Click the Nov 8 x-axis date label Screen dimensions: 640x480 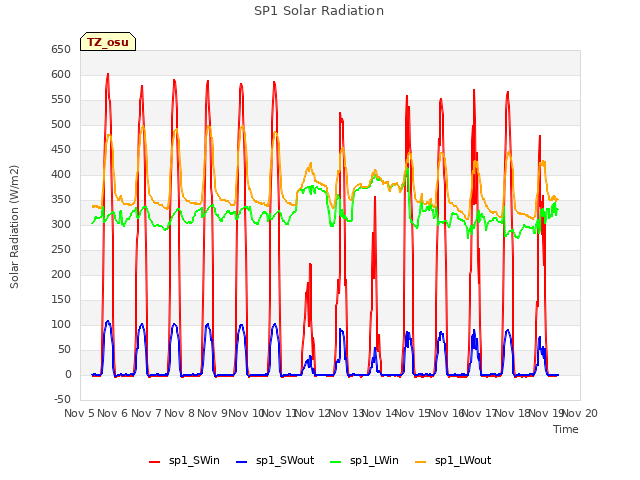pos(180,413)
